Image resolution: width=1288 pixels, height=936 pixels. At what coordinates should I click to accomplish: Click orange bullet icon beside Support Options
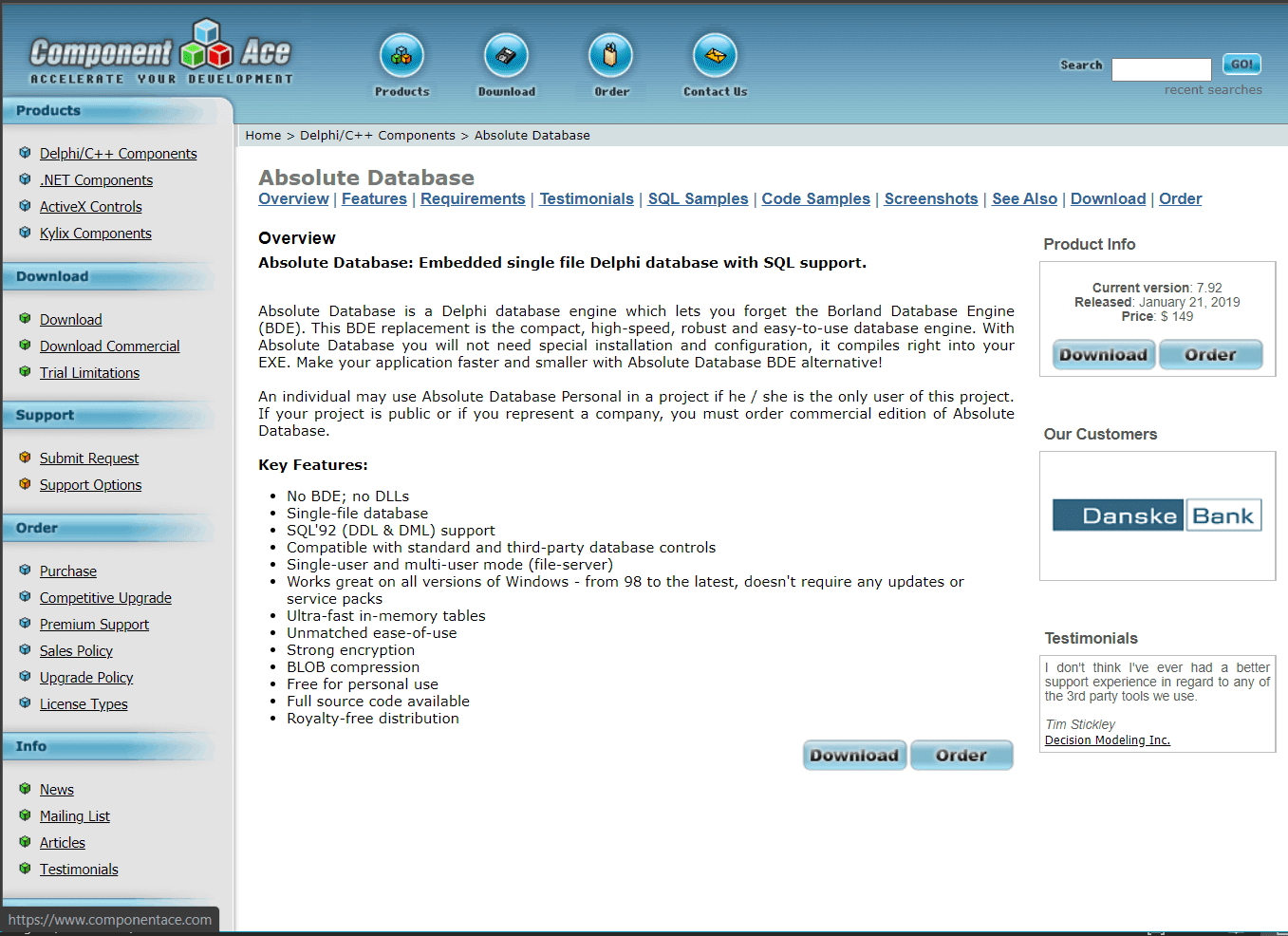click(x=25, y=484)
